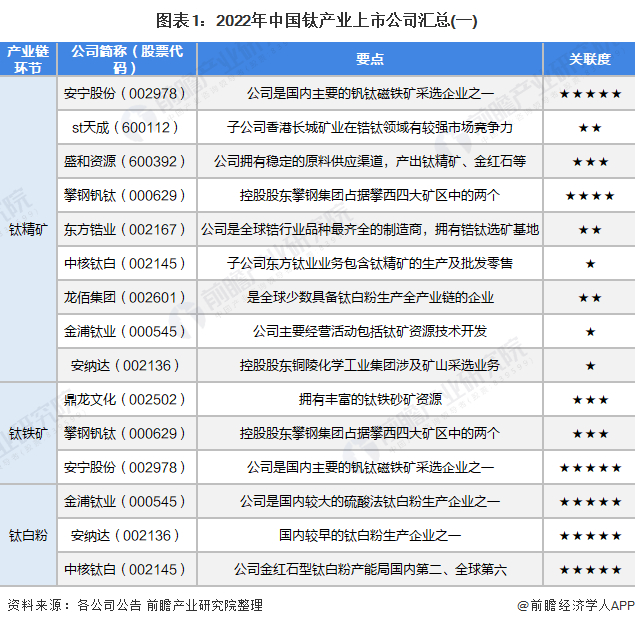
Task: Click text 国内较早的钛白粉生产企业之一
Action: click(x=370, y=536)
